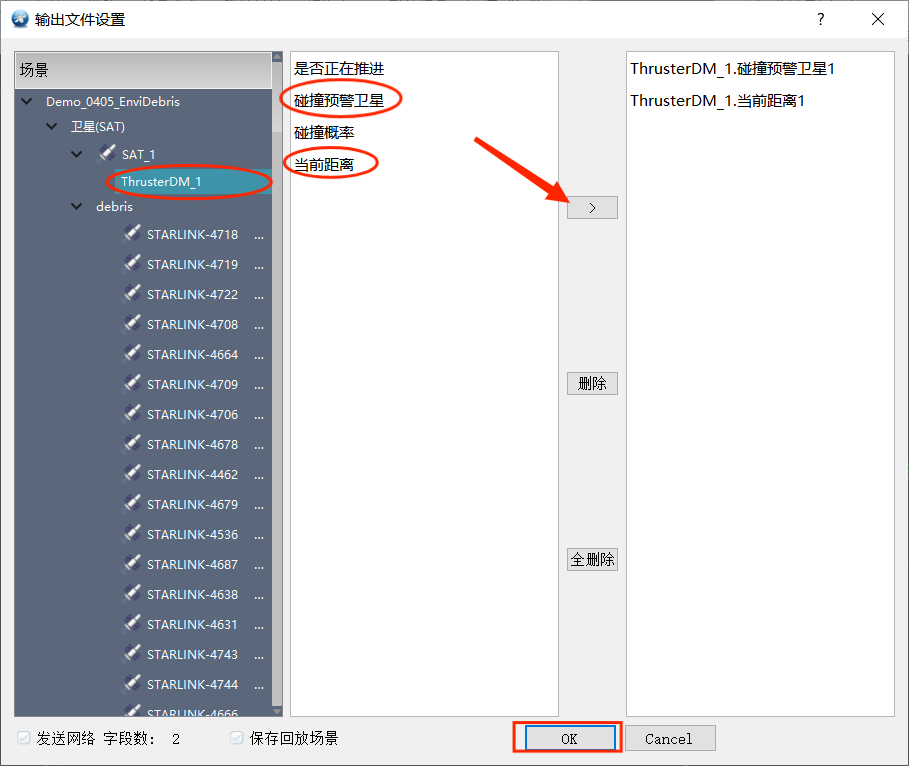Image resolution: width=909 pixels, height=766 pixels.
Task: Collapse the 卫星(SAT) tree group
Action: click(x=52, y=126)
